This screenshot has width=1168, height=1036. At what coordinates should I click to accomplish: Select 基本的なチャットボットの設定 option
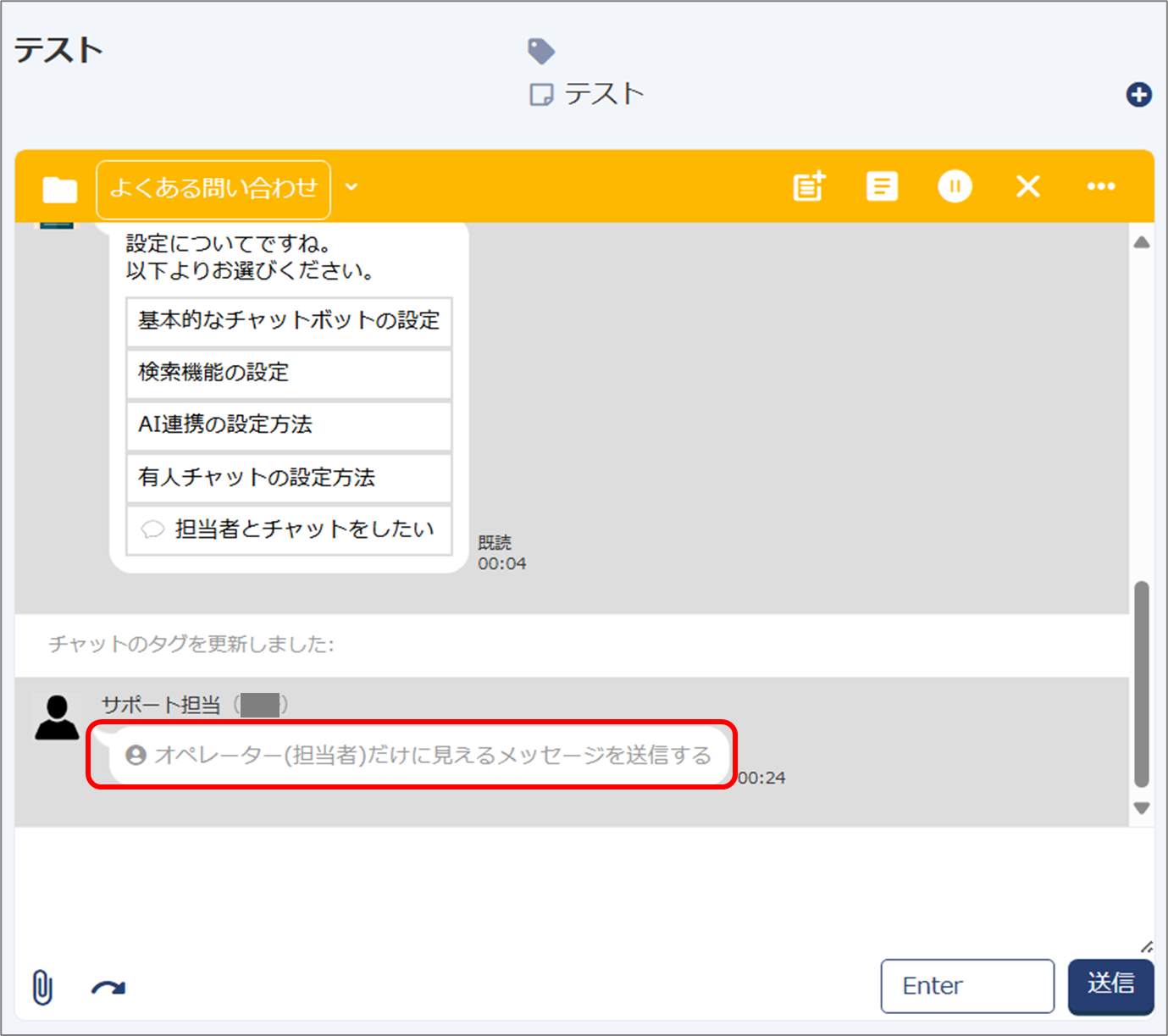289,321
